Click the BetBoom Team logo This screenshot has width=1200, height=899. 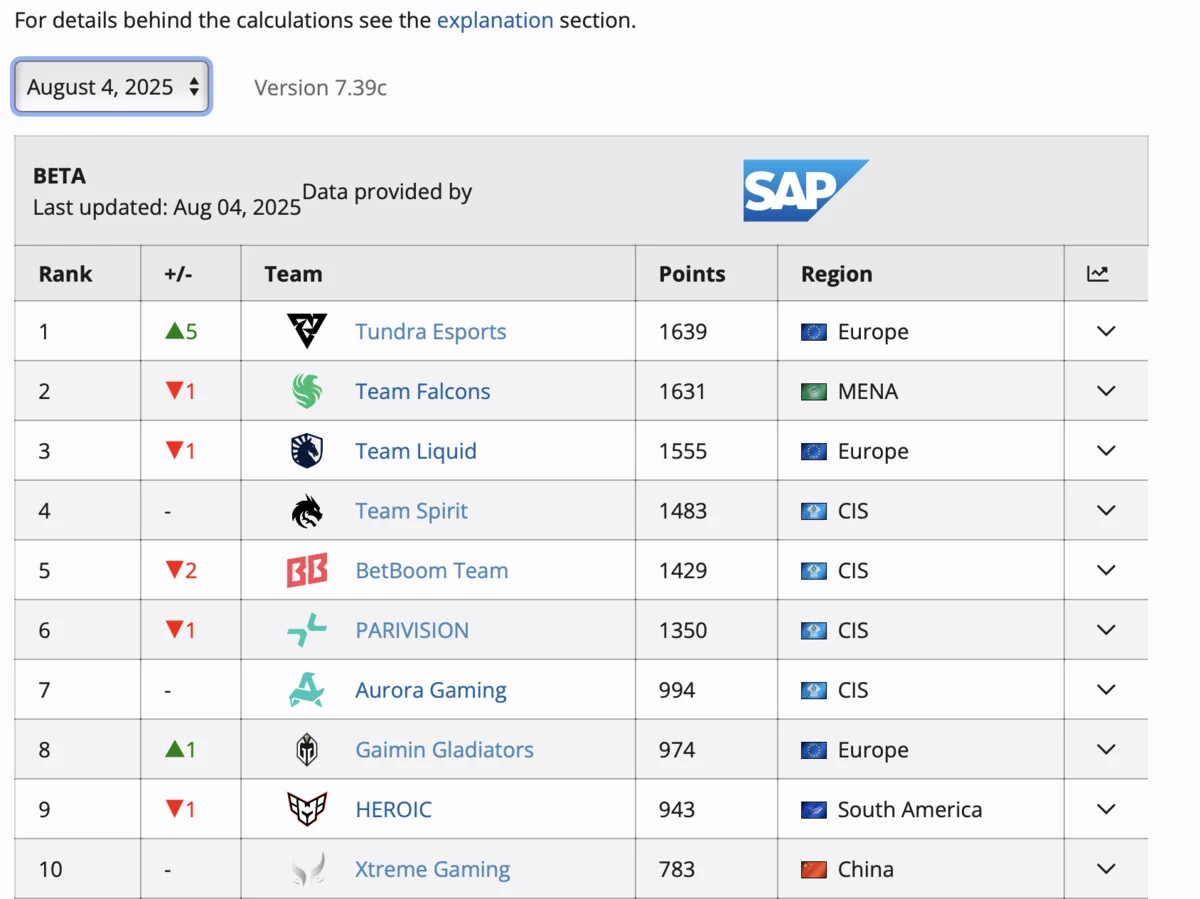308,570
